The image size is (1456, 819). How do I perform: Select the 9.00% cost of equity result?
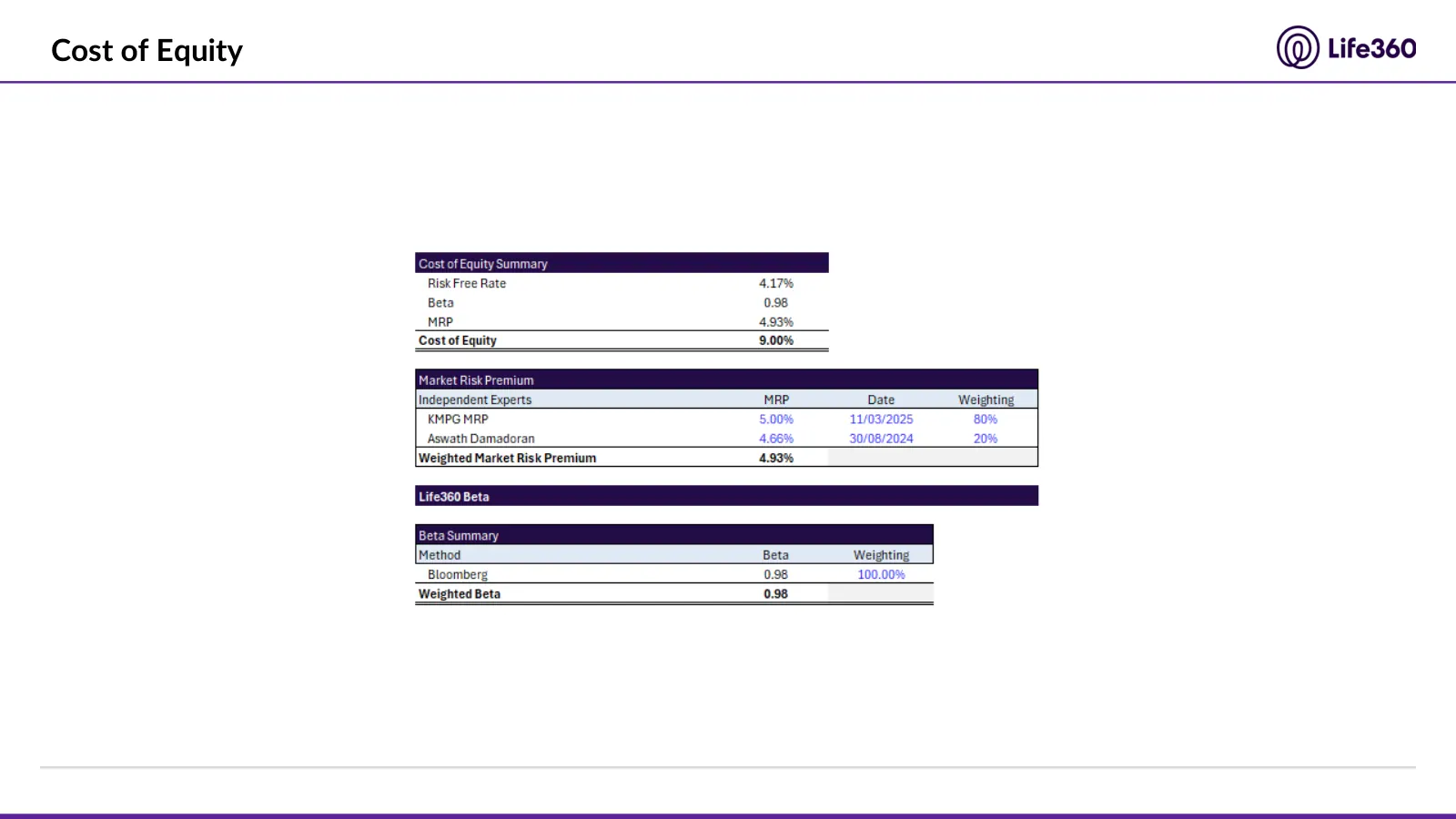[776, 340]
